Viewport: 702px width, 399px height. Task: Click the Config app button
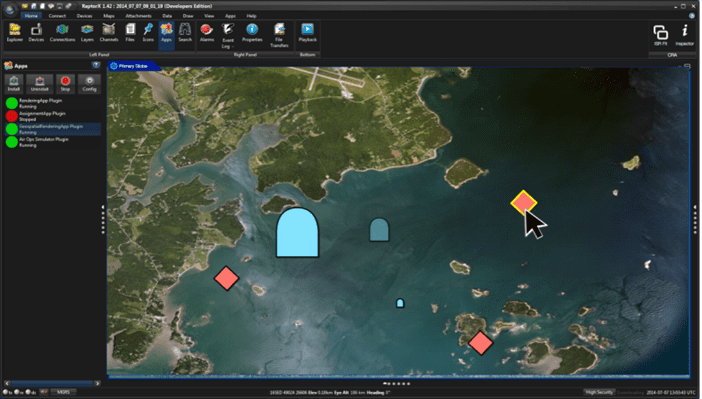89,83
